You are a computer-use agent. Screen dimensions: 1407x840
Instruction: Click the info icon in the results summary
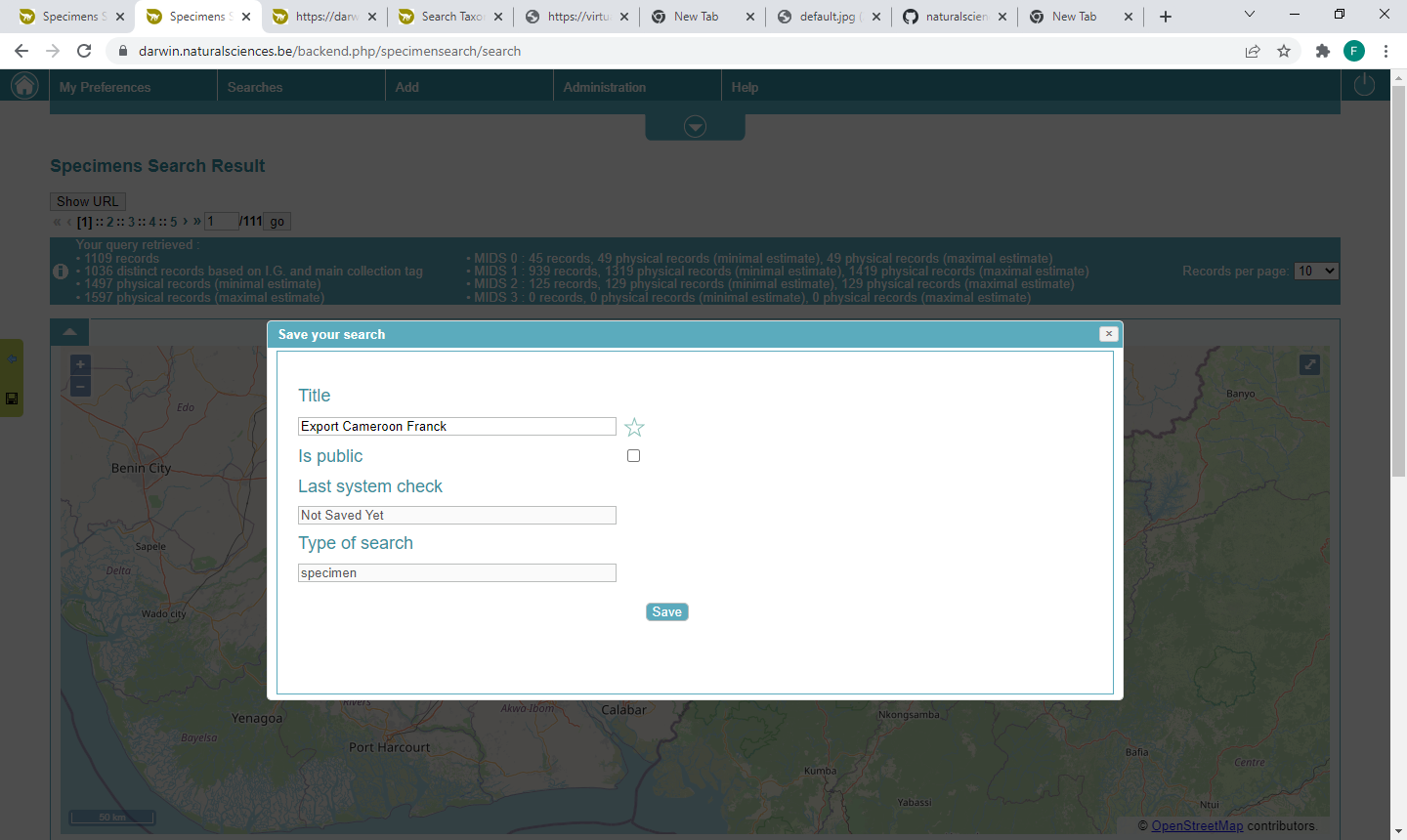61,271
